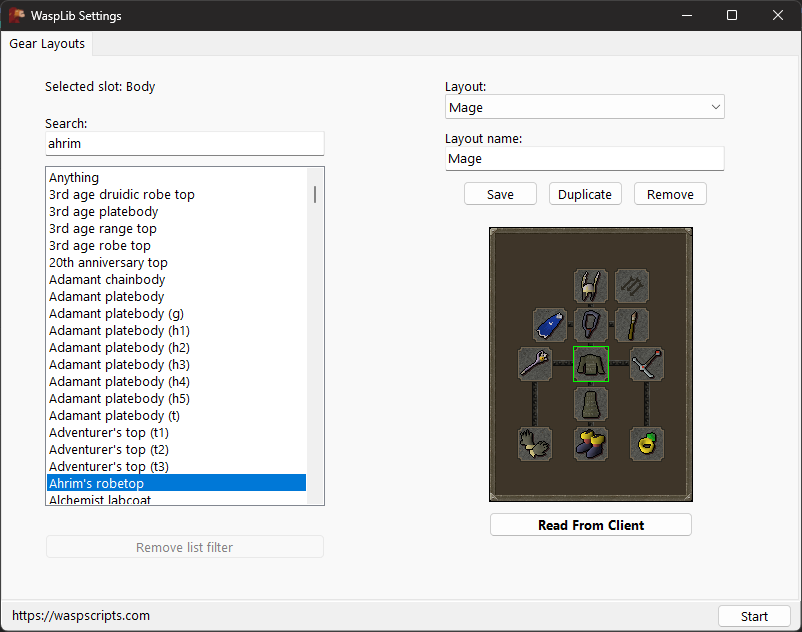Select the head slot helmet icon
This screenshot has width=802, height=632.
[591, 285]
